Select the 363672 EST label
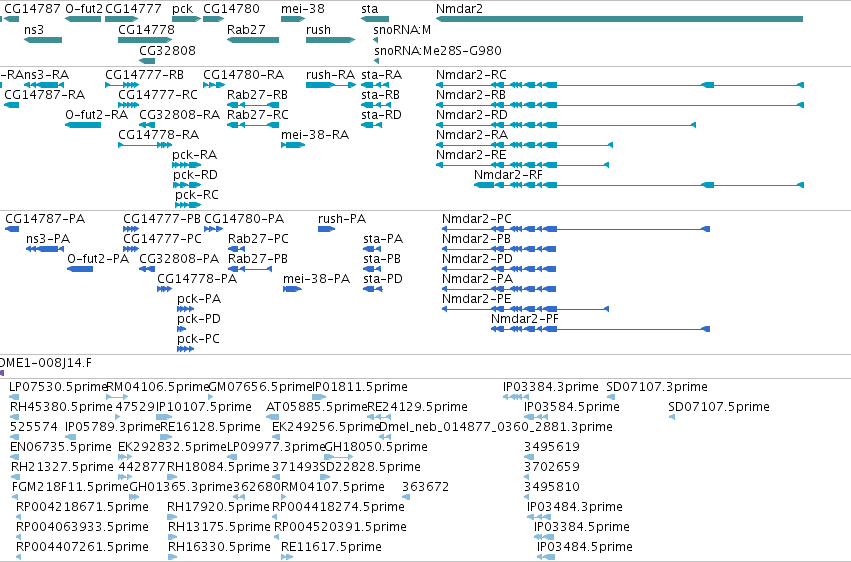 [x=426, y=487]
